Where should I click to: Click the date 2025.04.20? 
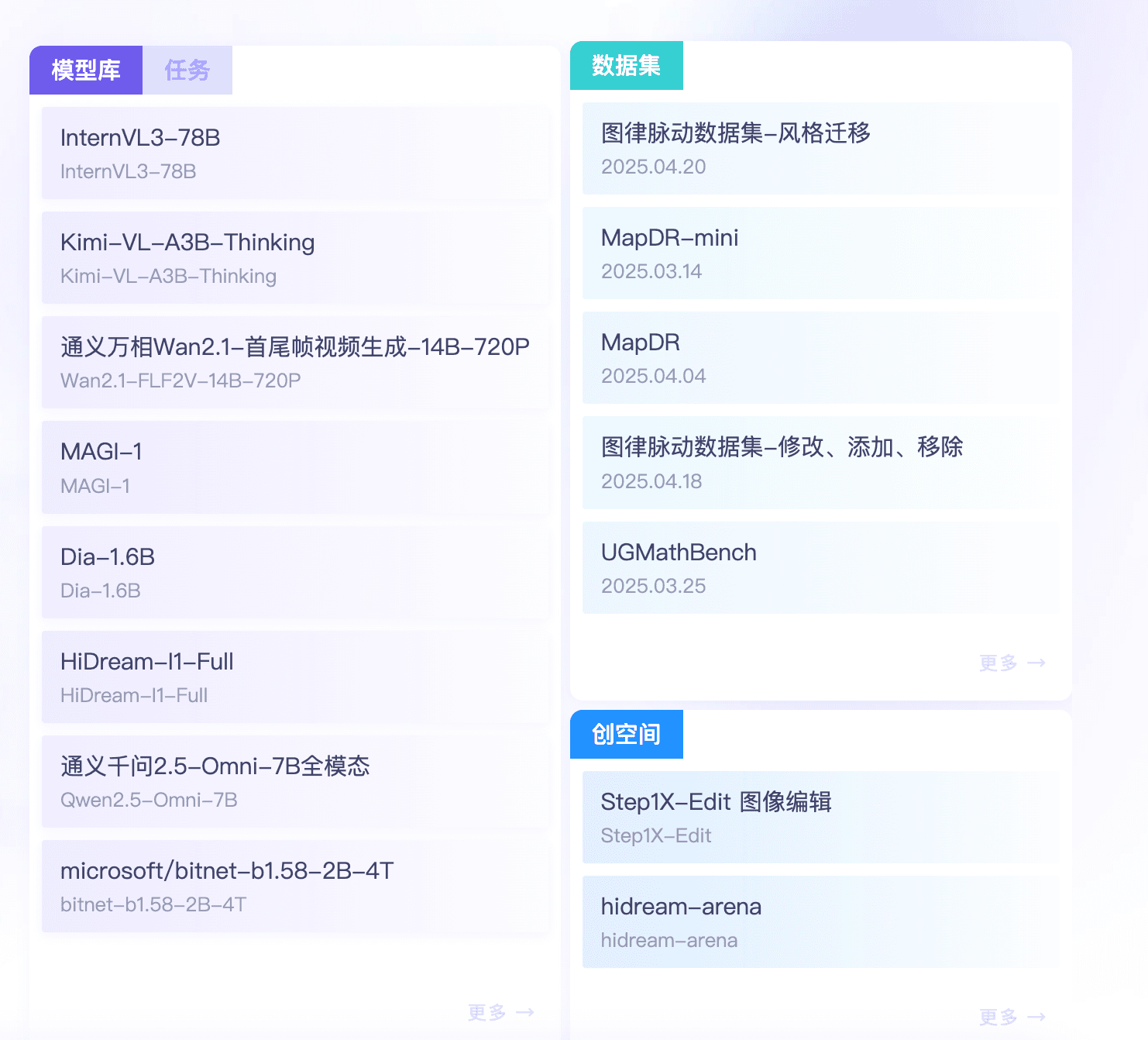pyautogui.click(x=654, y=167)
